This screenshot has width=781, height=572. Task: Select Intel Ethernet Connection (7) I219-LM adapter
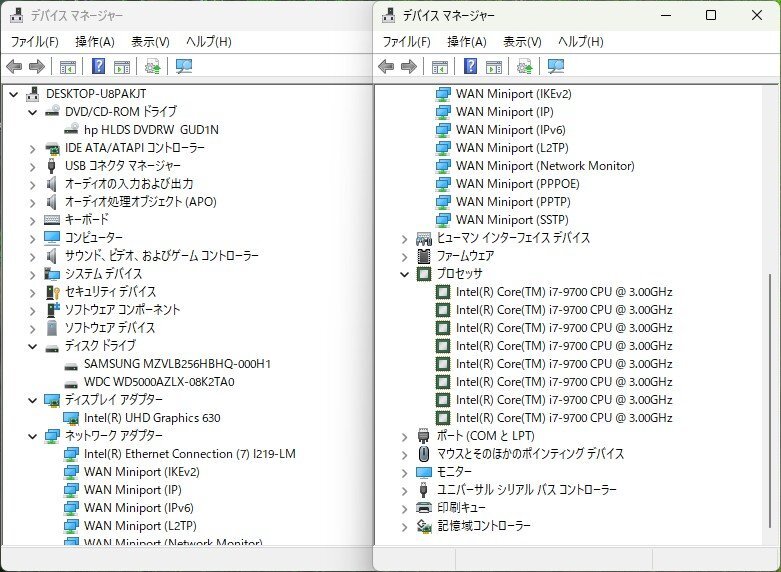(189, 454)
